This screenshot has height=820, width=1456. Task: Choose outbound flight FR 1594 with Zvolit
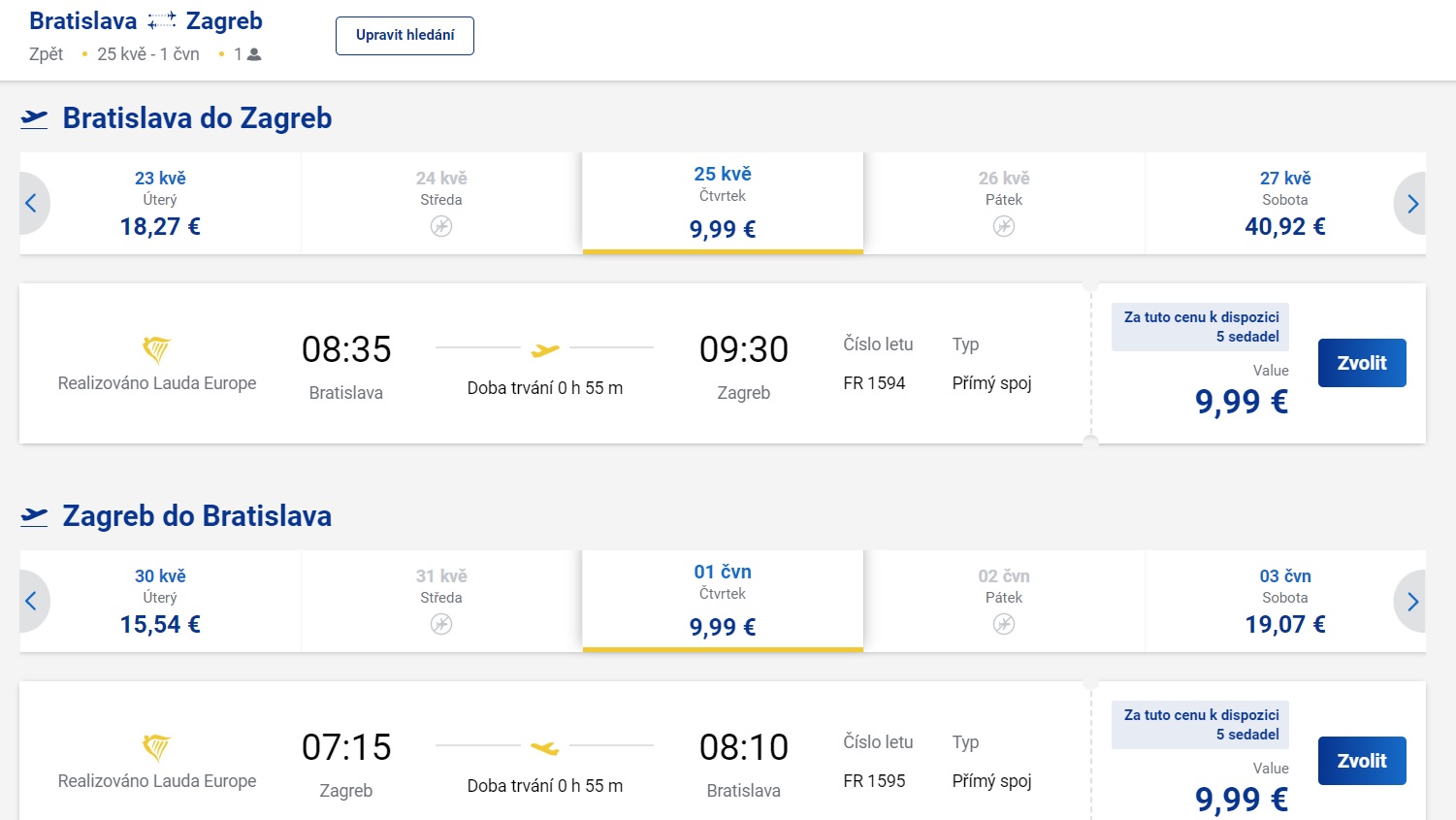[x=1361, y=363]
